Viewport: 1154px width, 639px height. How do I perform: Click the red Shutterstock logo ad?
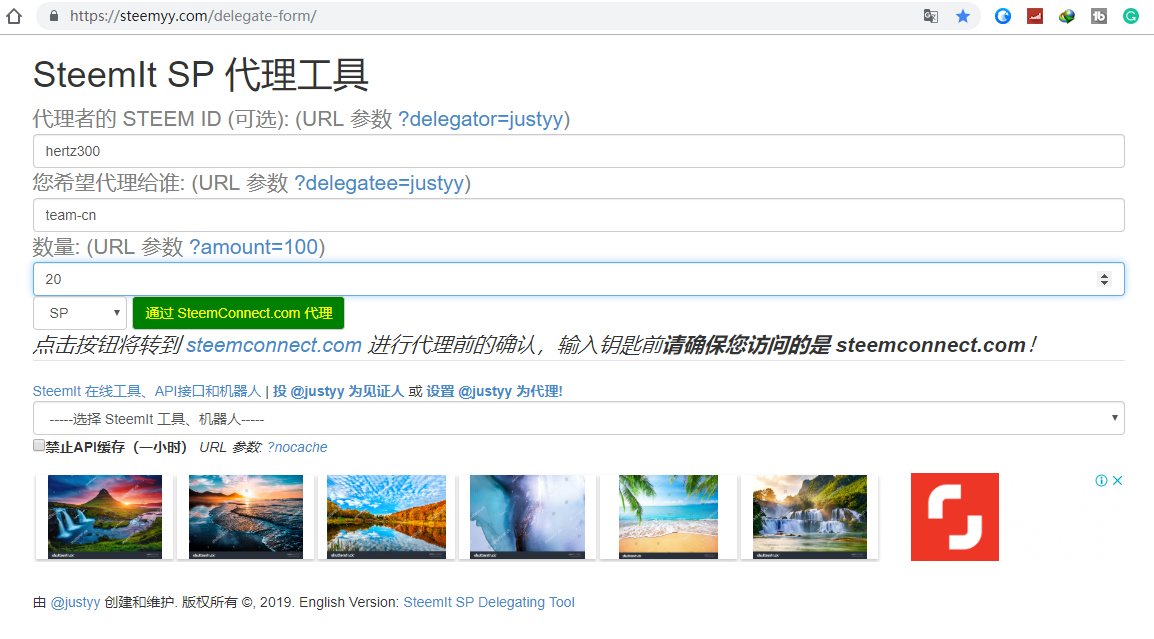pos(955,517)
